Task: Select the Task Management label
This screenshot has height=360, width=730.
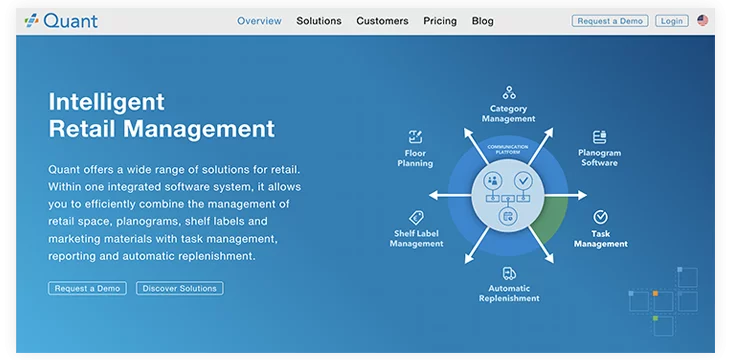Action: [601, 238]
